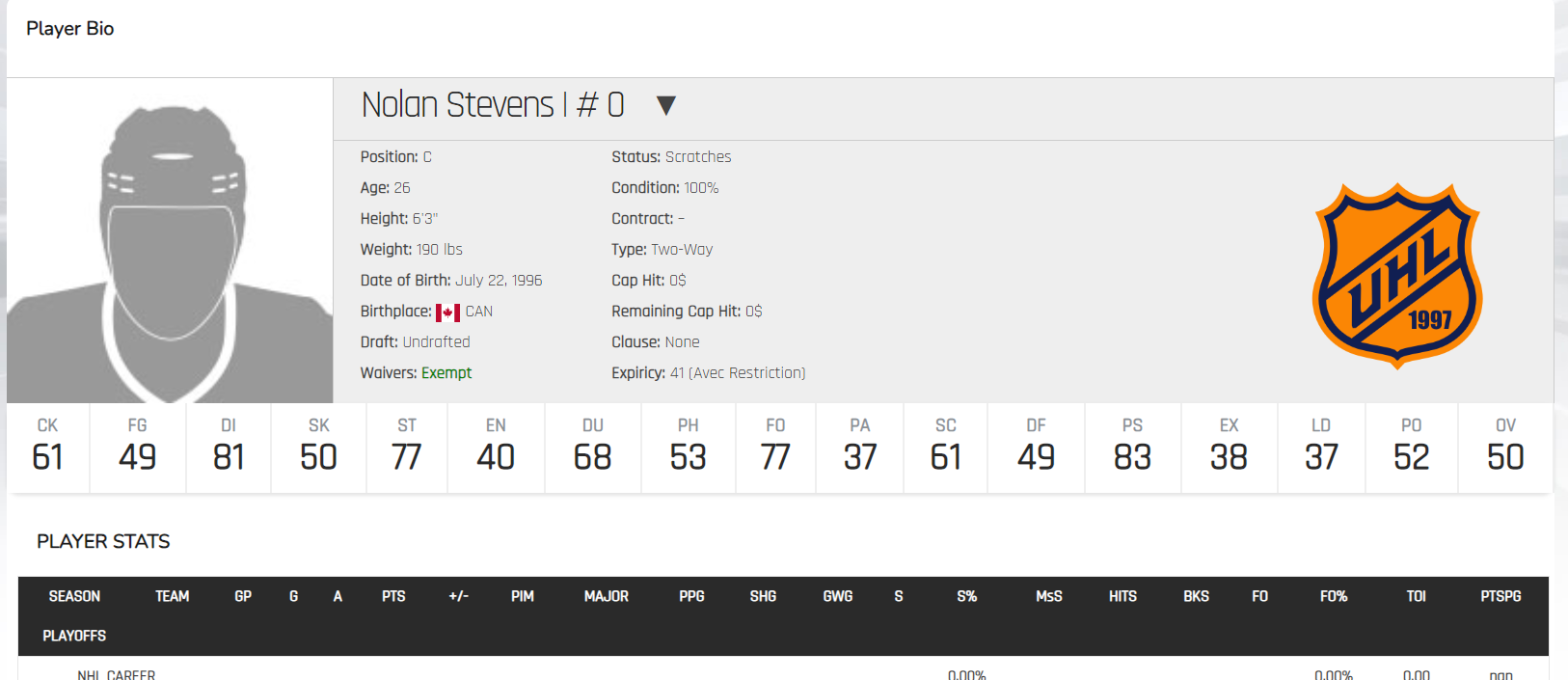Click the PS rating value 83
This screenshot has height=680, width=1568.
(1132, 457)
